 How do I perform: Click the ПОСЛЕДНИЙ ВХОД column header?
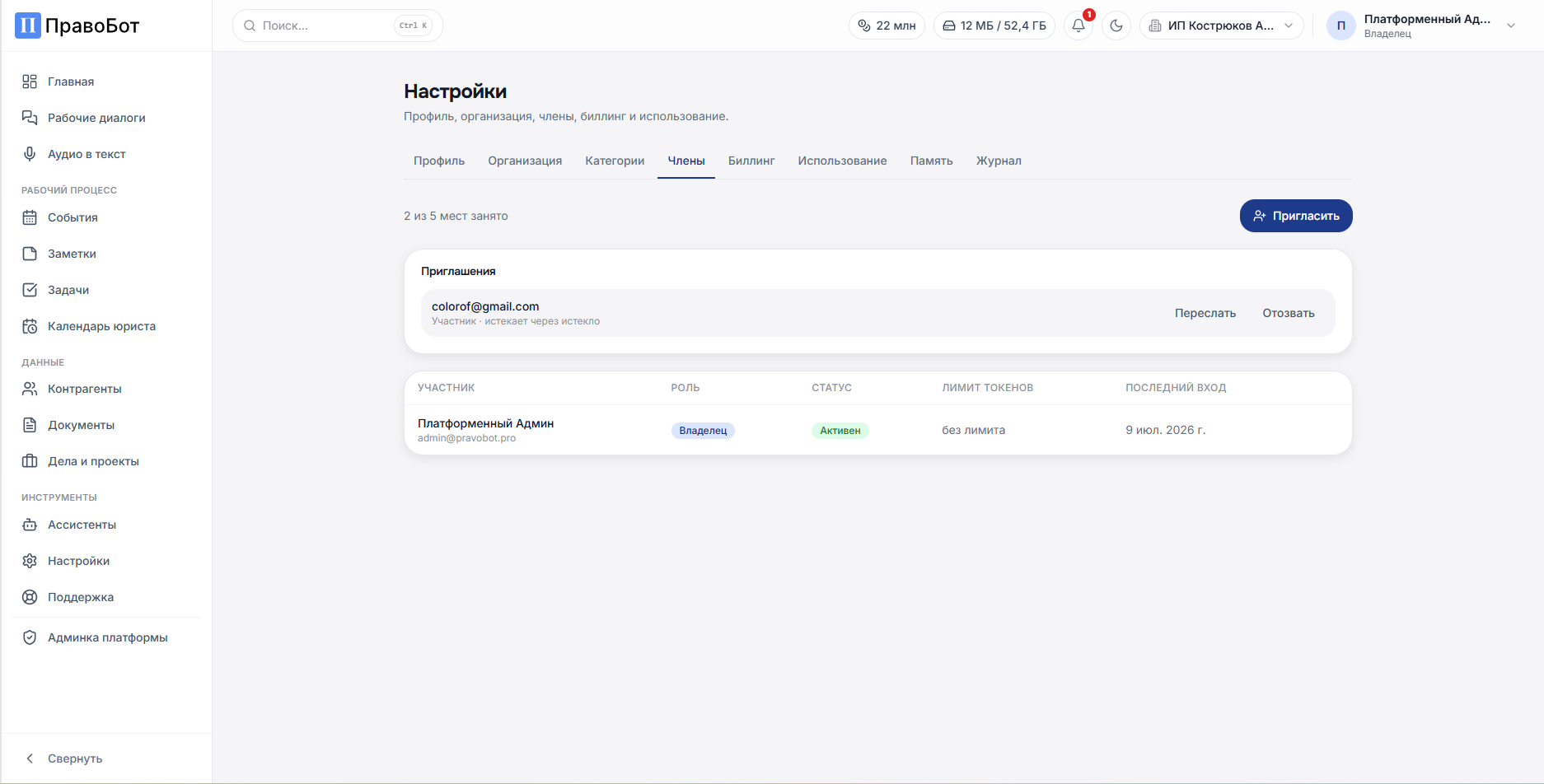click(1176, 388)
